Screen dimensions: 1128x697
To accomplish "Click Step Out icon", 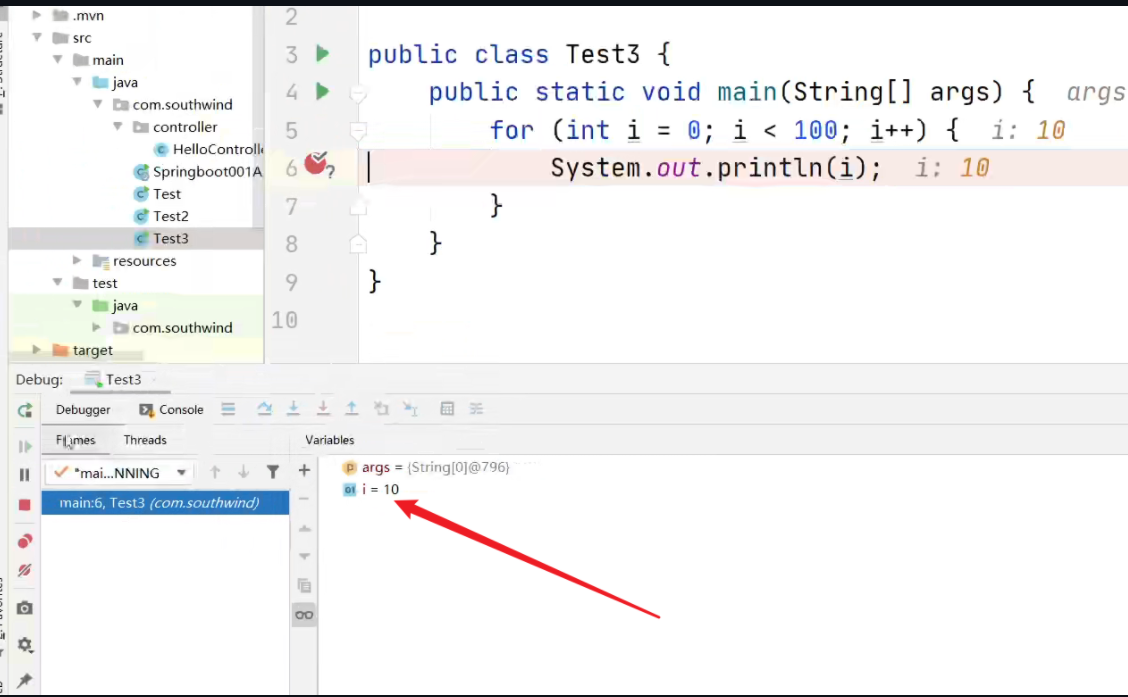I will coord(352,409).
